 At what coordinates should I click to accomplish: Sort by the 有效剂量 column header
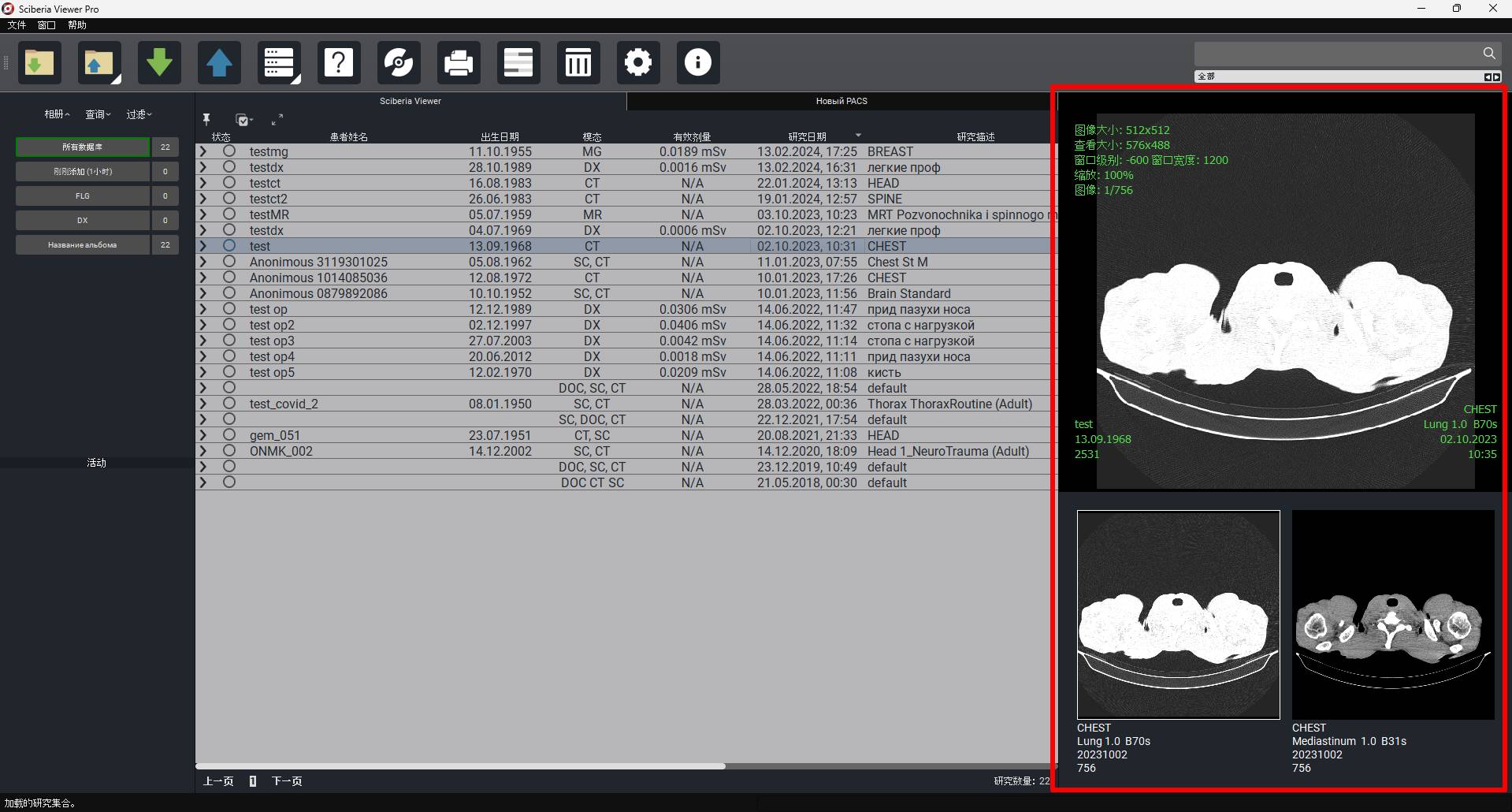click(x=692, y=136)
